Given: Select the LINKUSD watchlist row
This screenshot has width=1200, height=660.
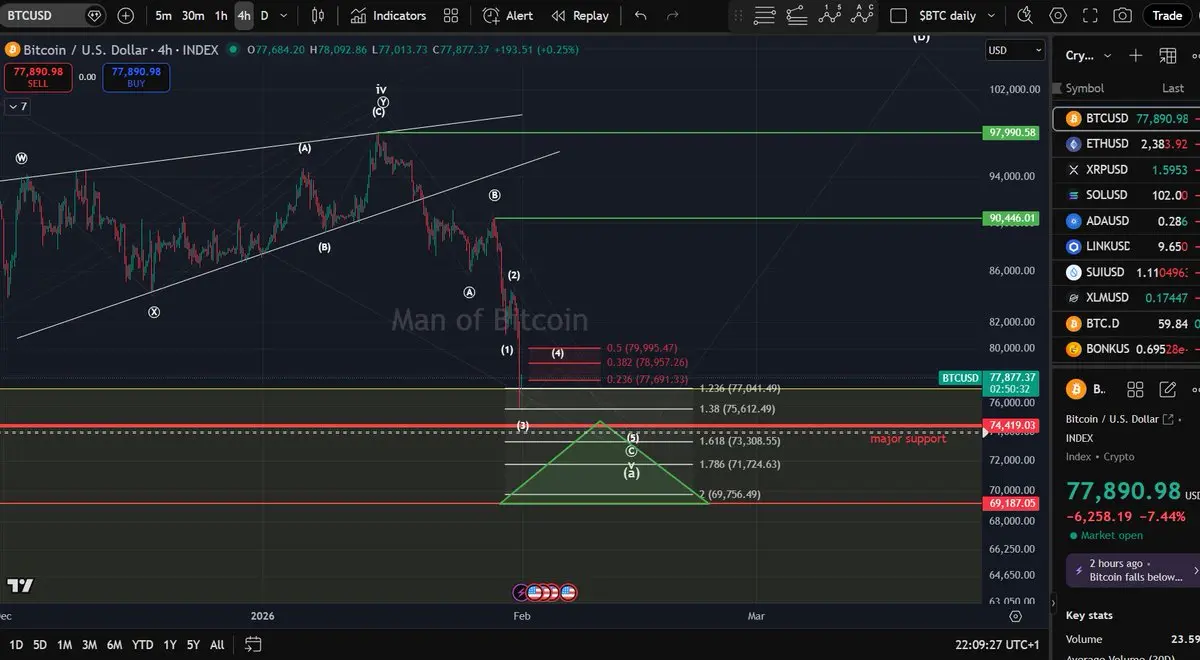Looking at the screenshot, I should tap(1126, 246).
